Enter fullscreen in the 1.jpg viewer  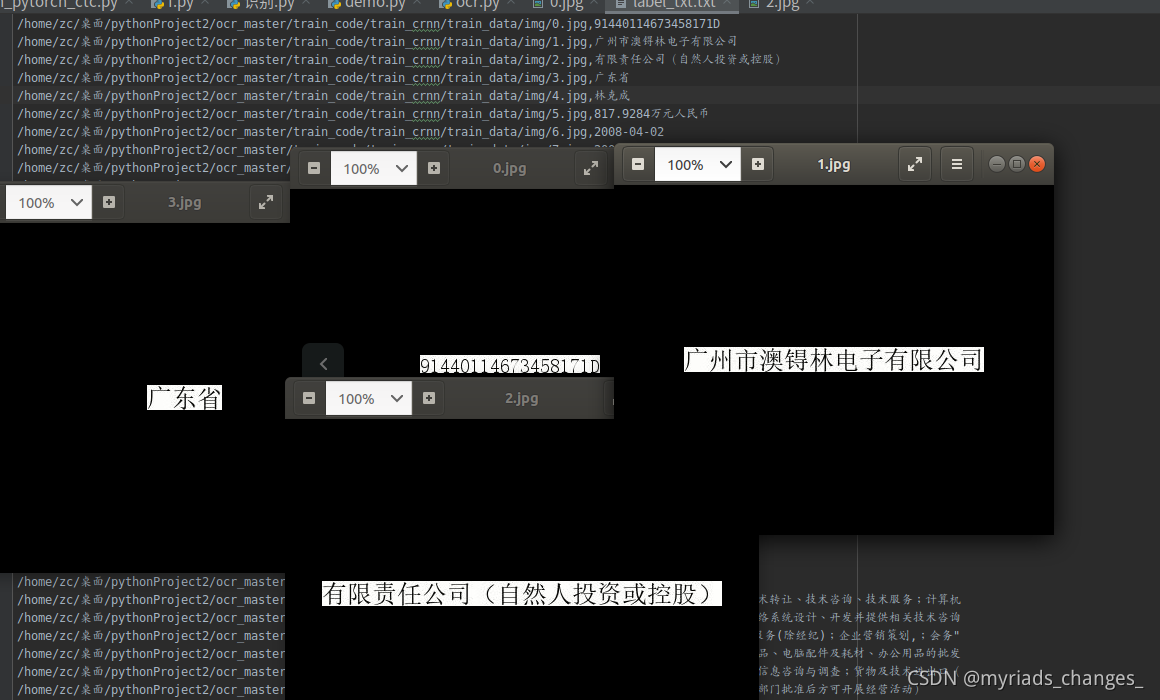[915, 164]
